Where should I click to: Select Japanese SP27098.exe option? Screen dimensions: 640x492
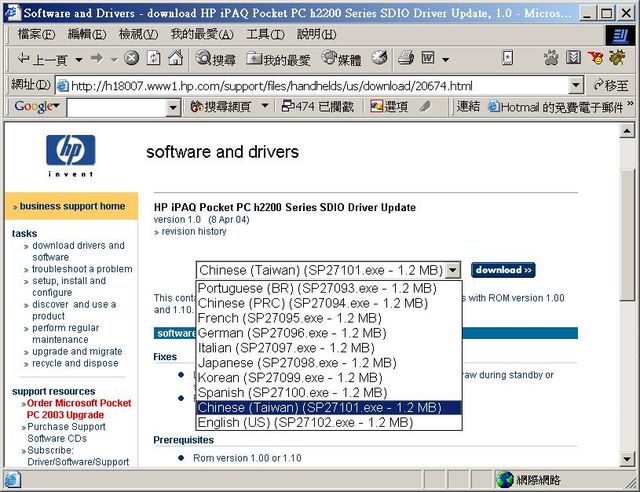(329, 363)
